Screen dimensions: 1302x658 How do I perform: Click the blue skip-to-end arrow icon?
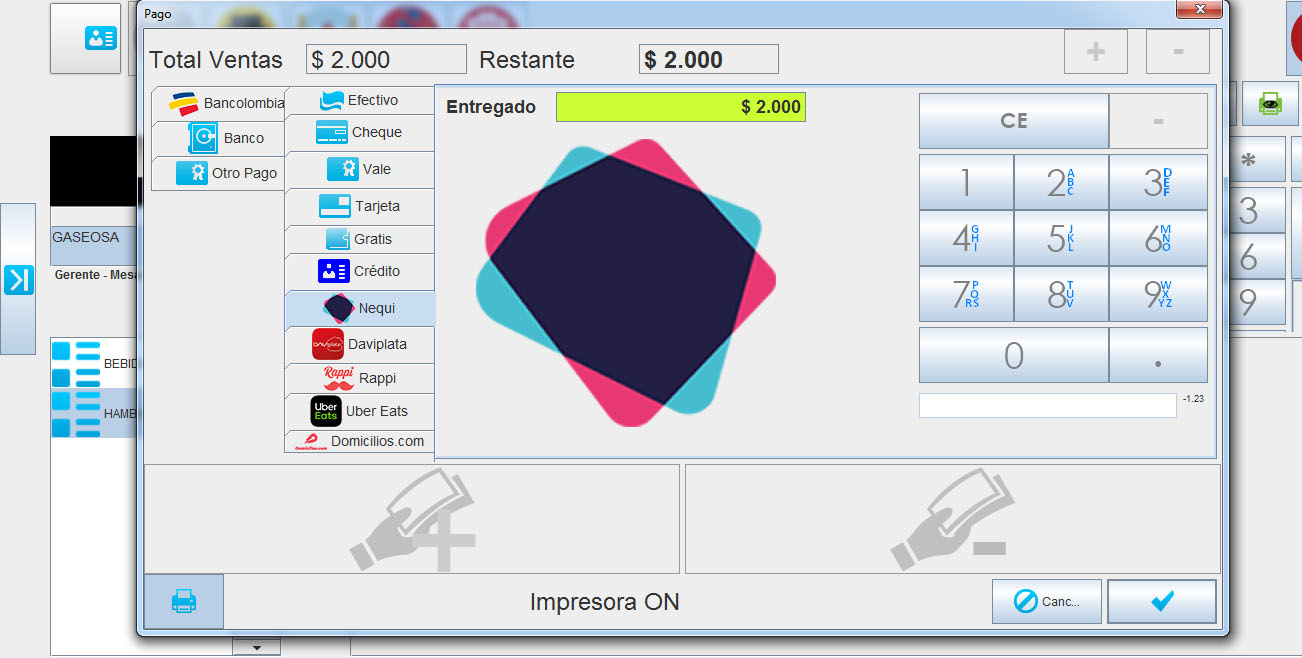[18, 279]
